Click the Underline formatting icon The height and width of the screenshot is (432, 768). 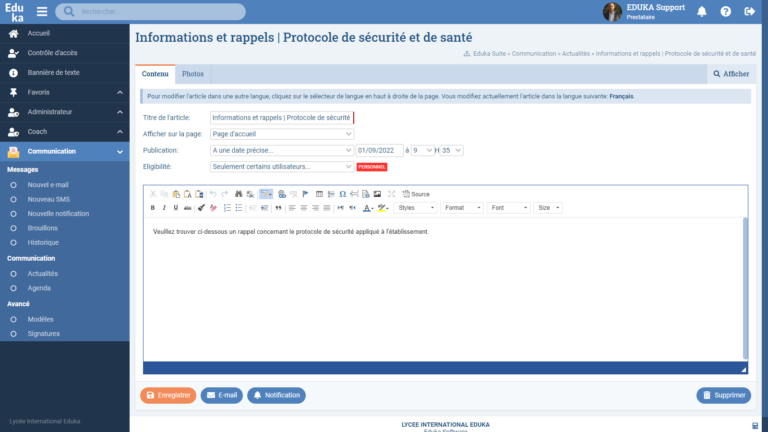(x=176, y=208)
